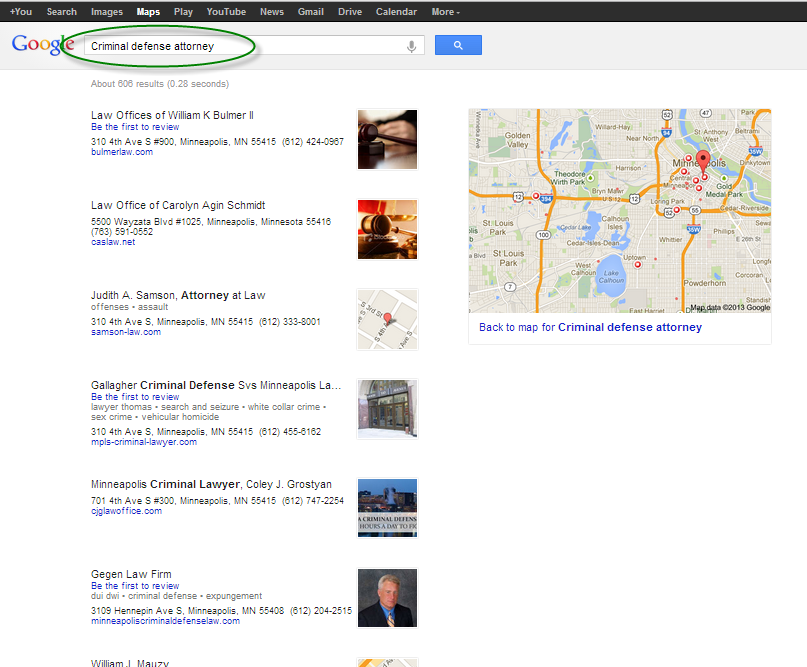Click the Powderhorn label on the map
The image size is (807, 667).
[x=705, y=283]
